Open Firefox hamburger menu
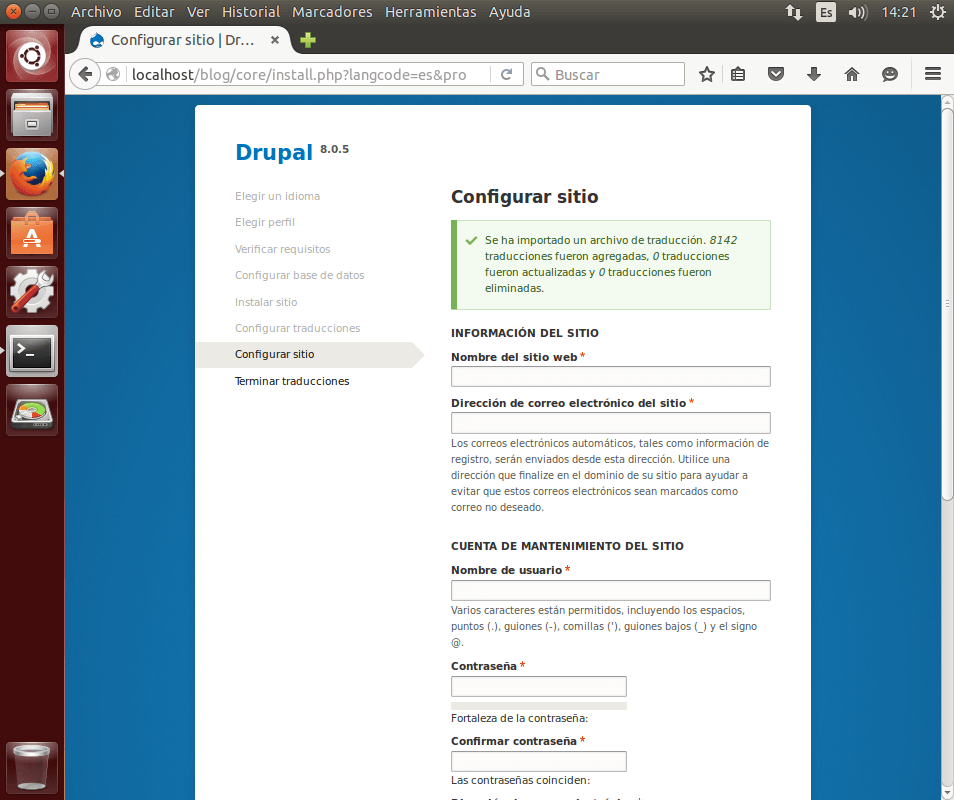 pyautogui.click(x=933, y=74)
